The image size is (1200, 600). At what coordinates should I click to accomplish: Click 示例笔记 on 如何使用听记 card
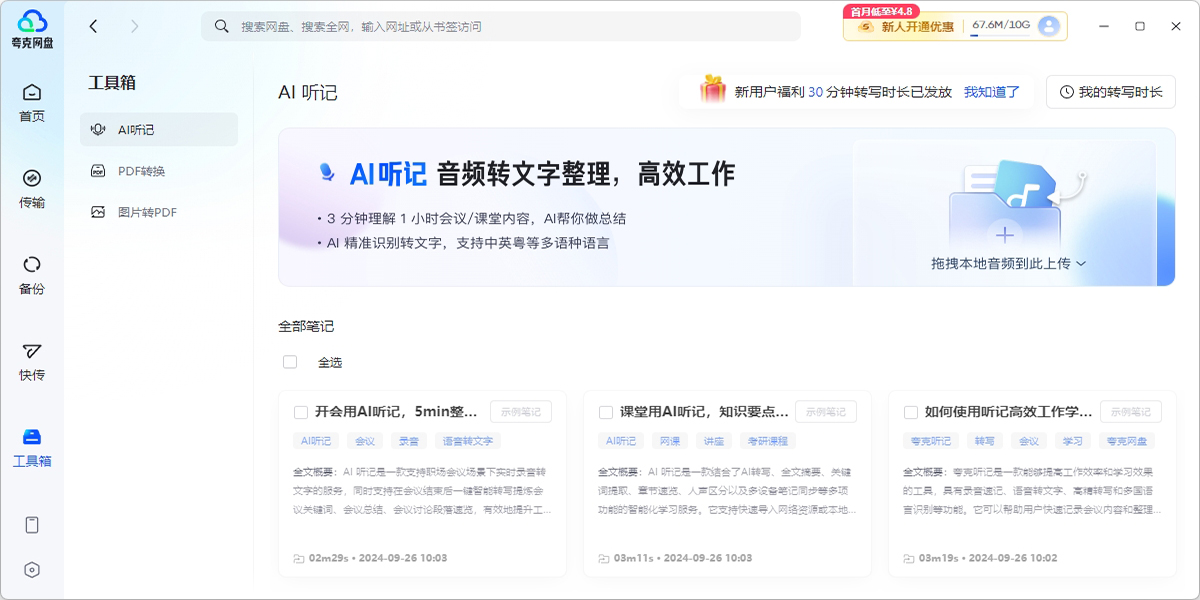[x=1131, y=411]
